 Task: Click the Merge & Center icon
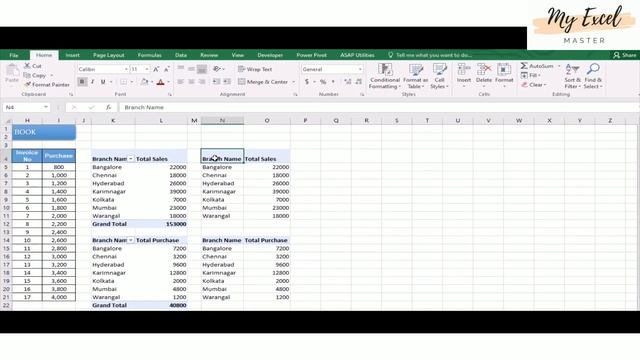(x=242, y=82)
